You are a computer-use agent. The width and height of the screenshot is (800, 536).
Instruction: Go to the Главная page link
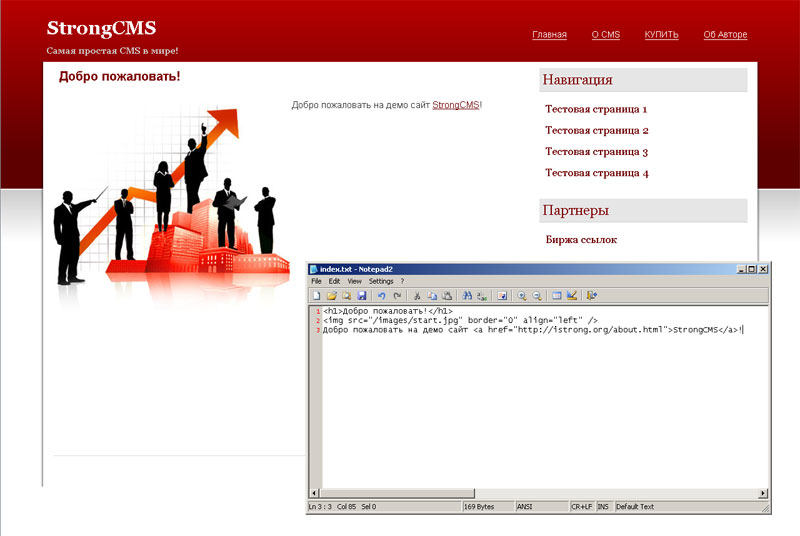(x=549, y=35)
